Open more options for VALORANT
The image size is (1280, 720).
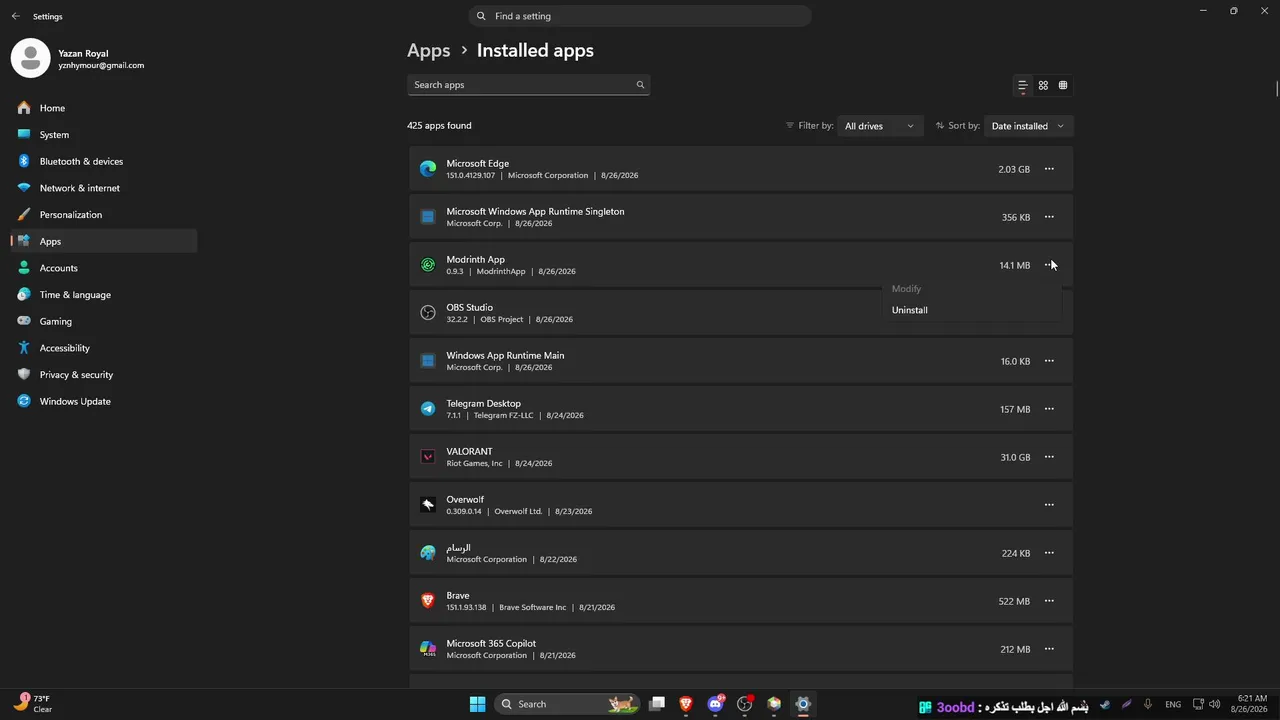[1049, 457]
